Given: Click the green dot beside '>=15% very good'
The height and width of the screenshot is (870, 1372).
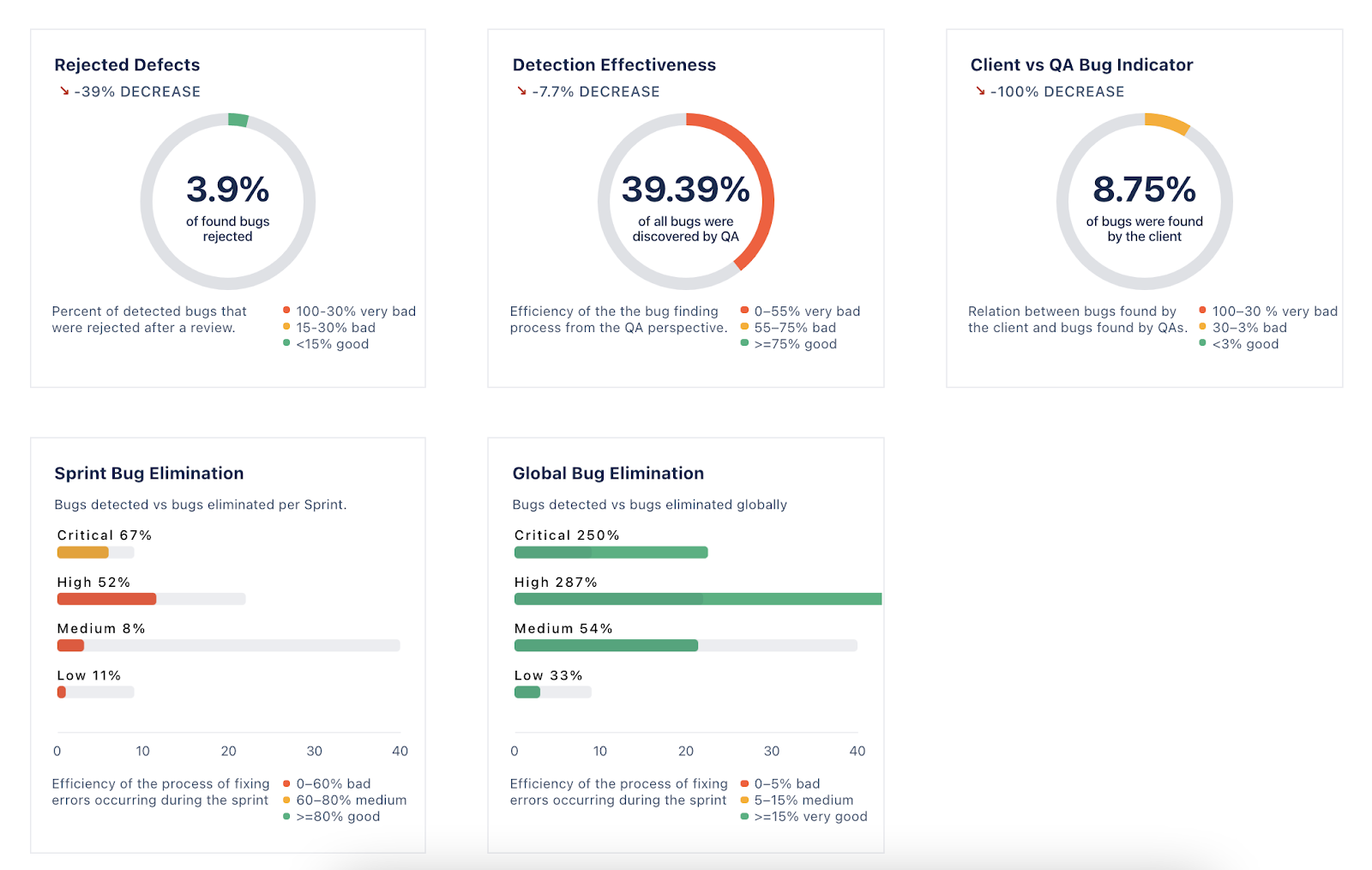Looking at the screenshot, I should point(744,816).
